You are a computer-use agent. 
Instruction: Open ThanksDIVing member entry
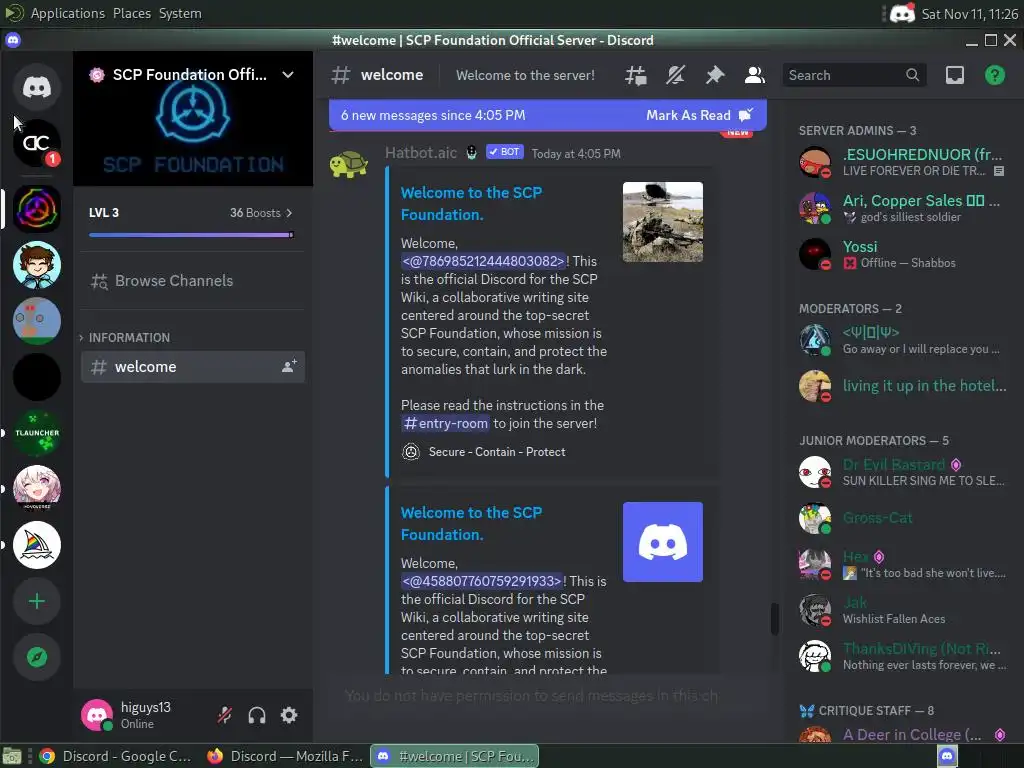(x=903, y=656)
